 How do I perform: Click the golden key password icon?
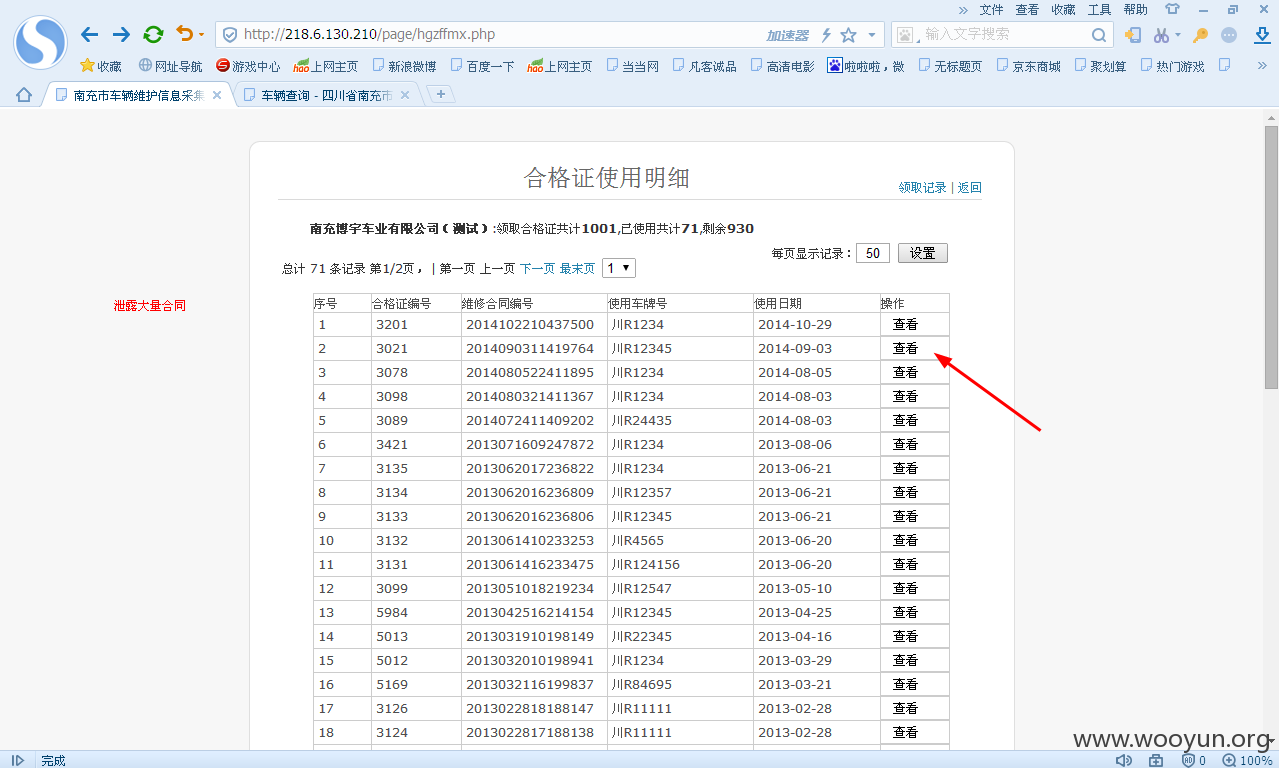(1201, 35)
